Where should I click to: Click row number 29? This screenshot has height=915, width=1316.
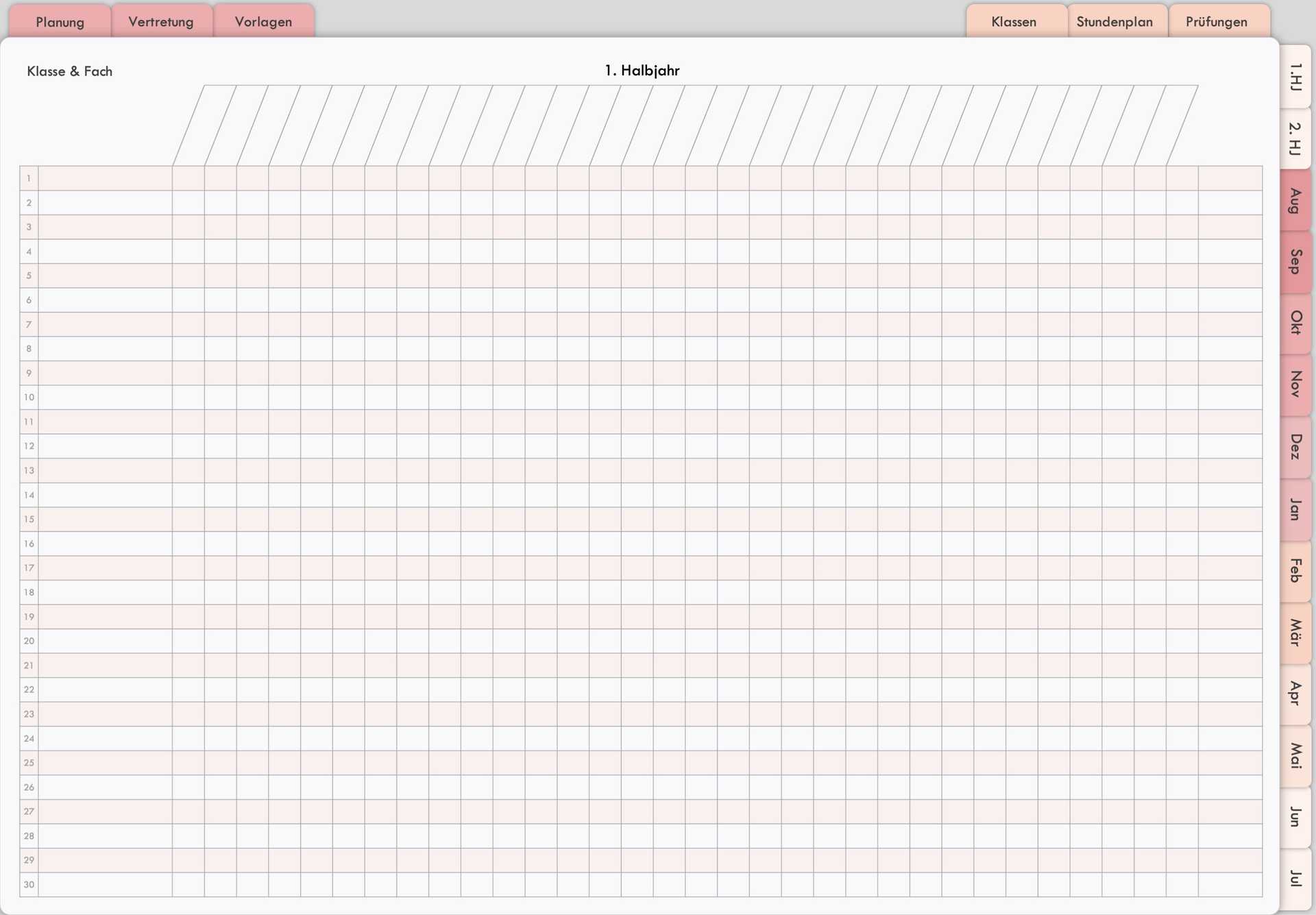[x=29, y=860]
